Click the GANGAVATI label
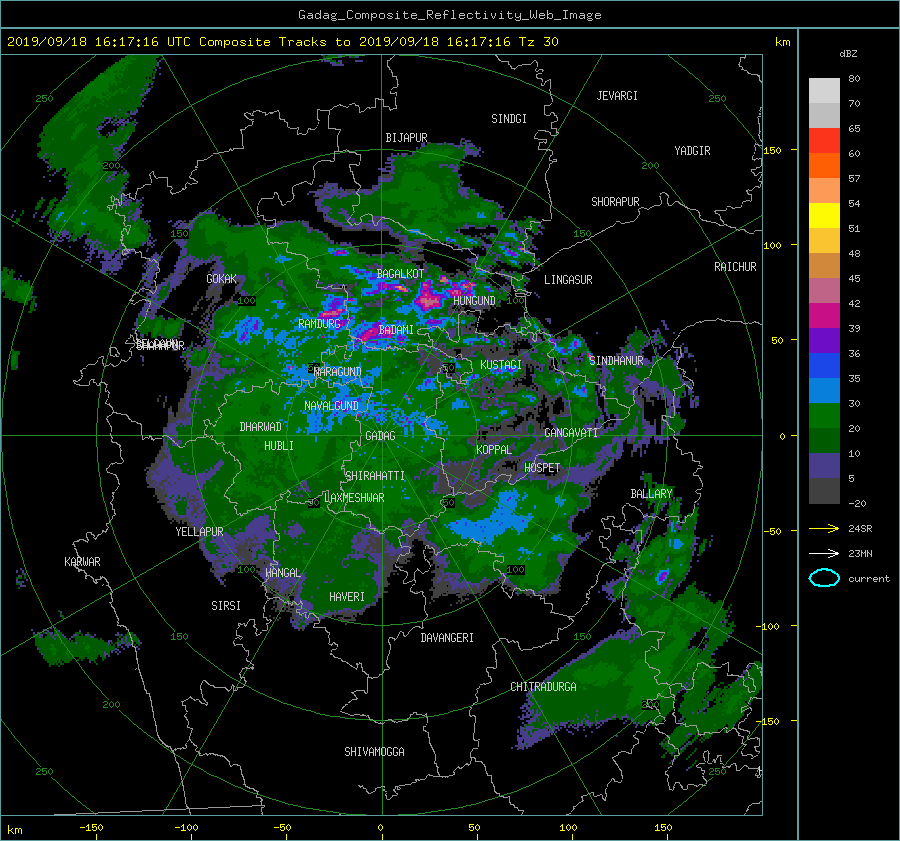Screen dimensions: 900x841 (571, 433)
